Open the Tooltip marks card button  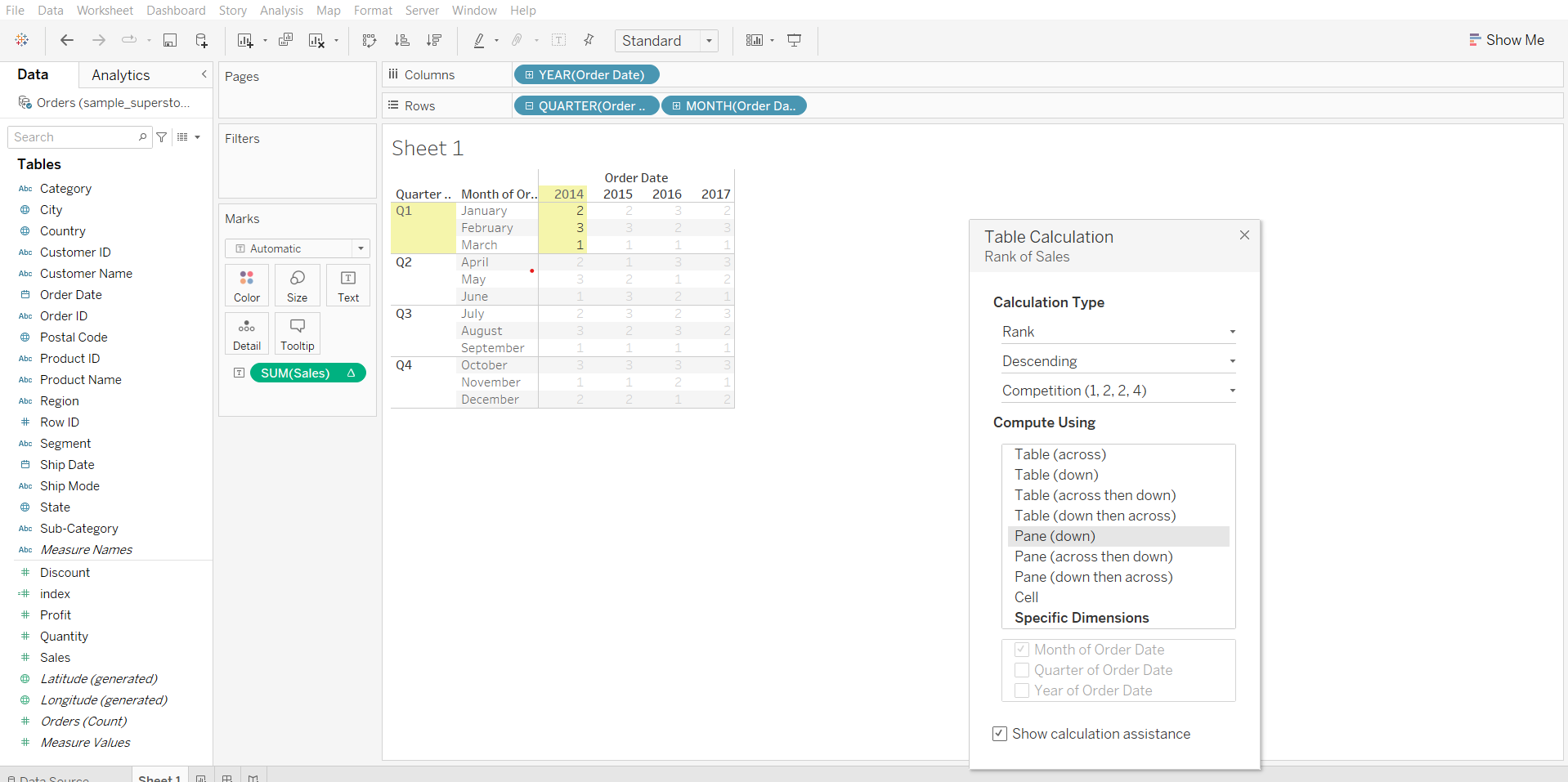[x=297, y=333]
